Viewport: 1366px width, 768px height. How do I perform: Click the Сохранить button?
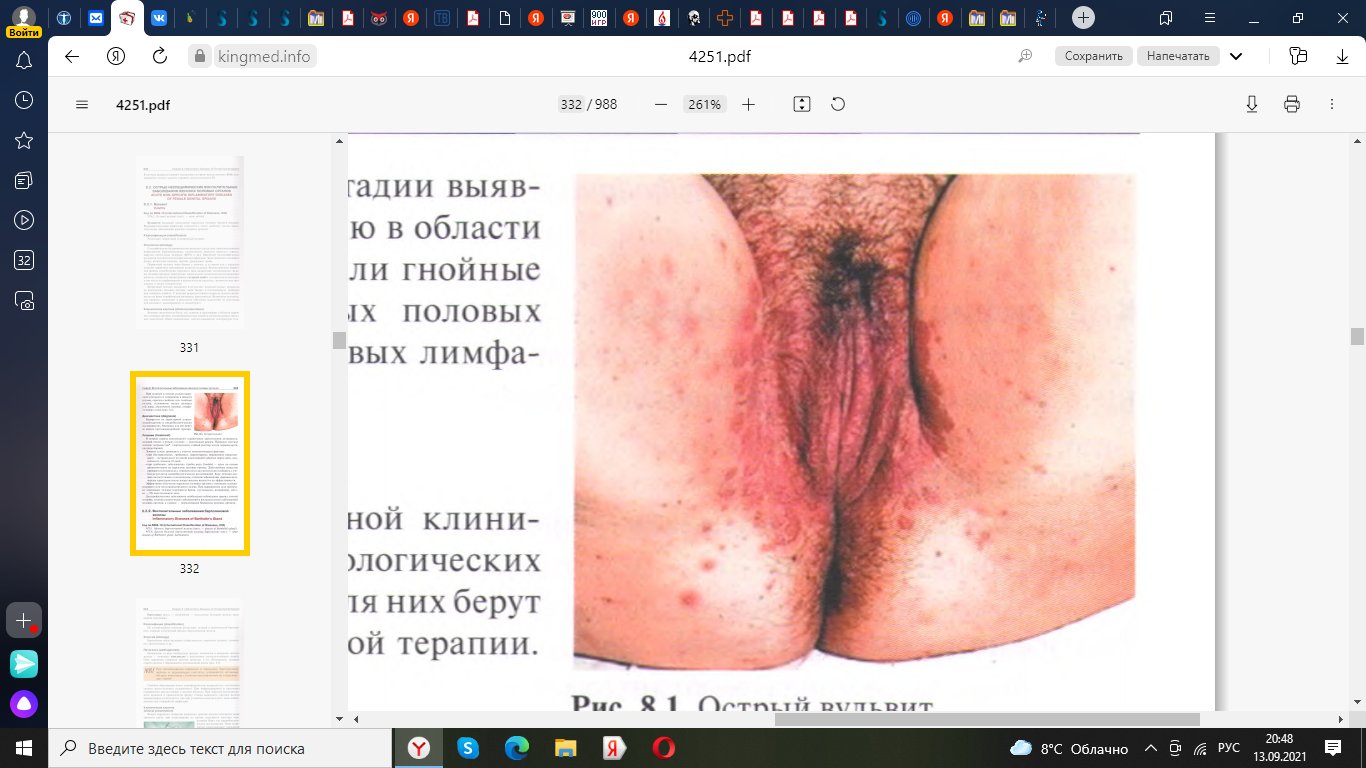coord(1093,56)
